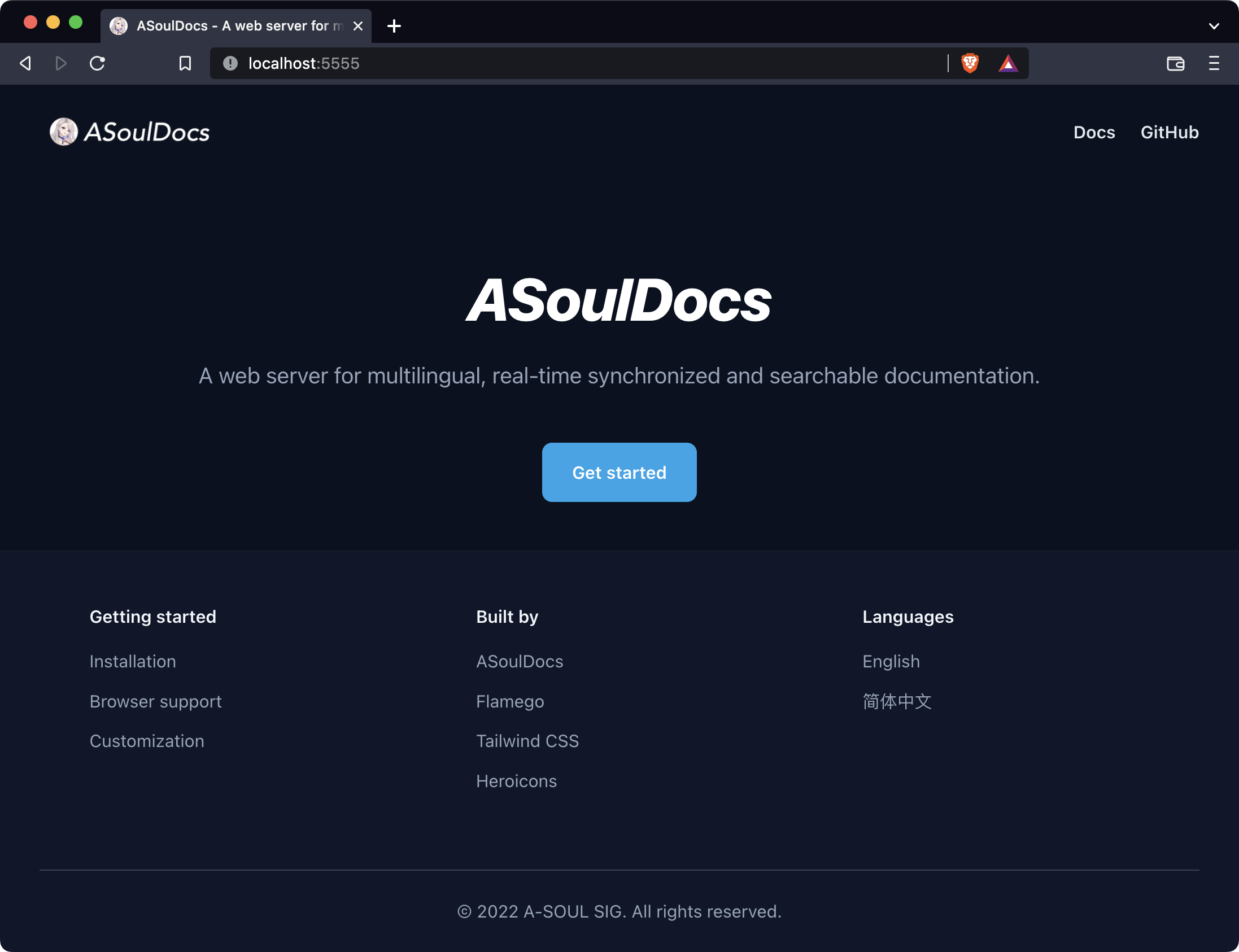1239x952 pixels.
Task: Expand the tab search chevron
Action: (x=1214, y=26)
